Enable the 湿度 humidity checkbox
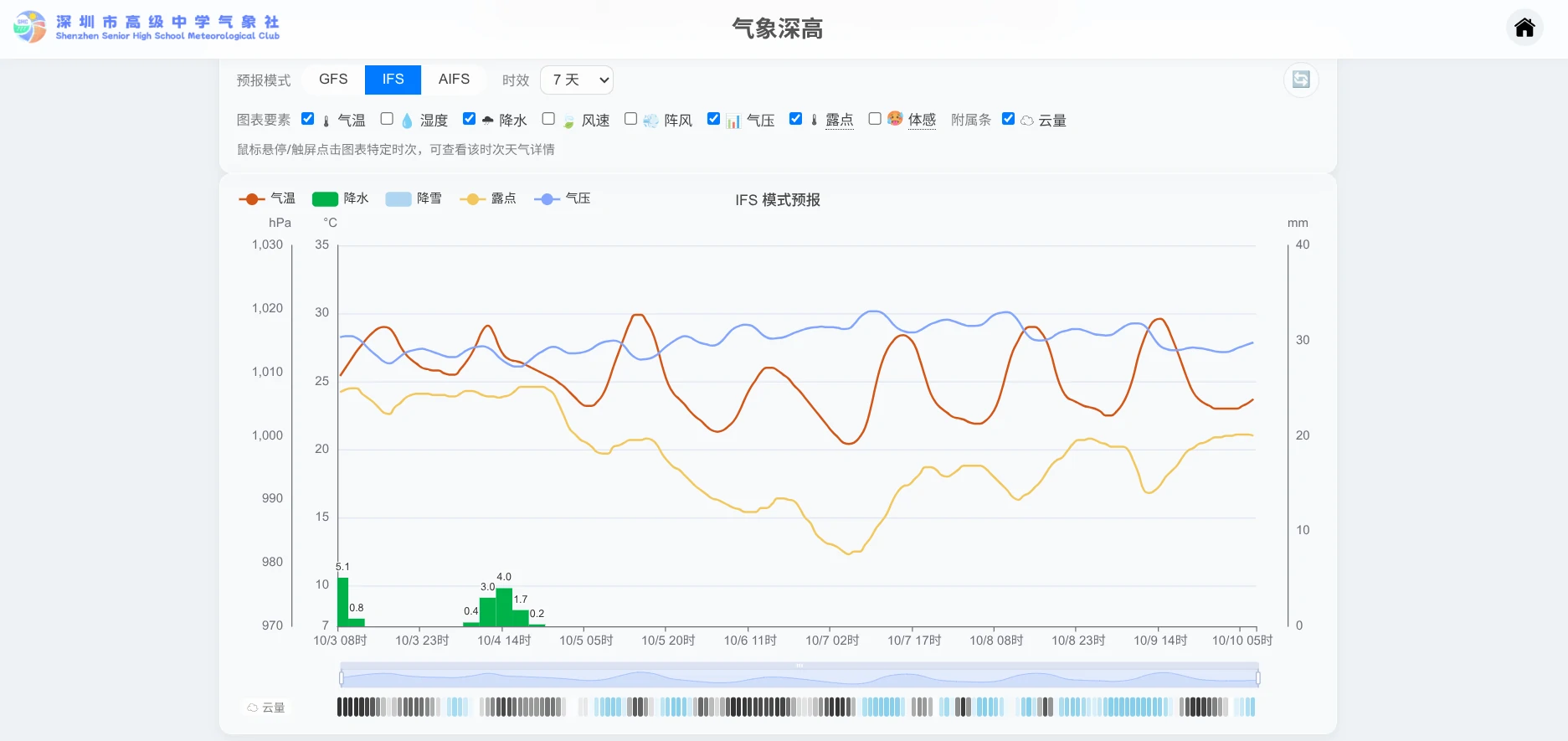The width and height of the screenshot is (1568, 741). click(x=387, y=119)
